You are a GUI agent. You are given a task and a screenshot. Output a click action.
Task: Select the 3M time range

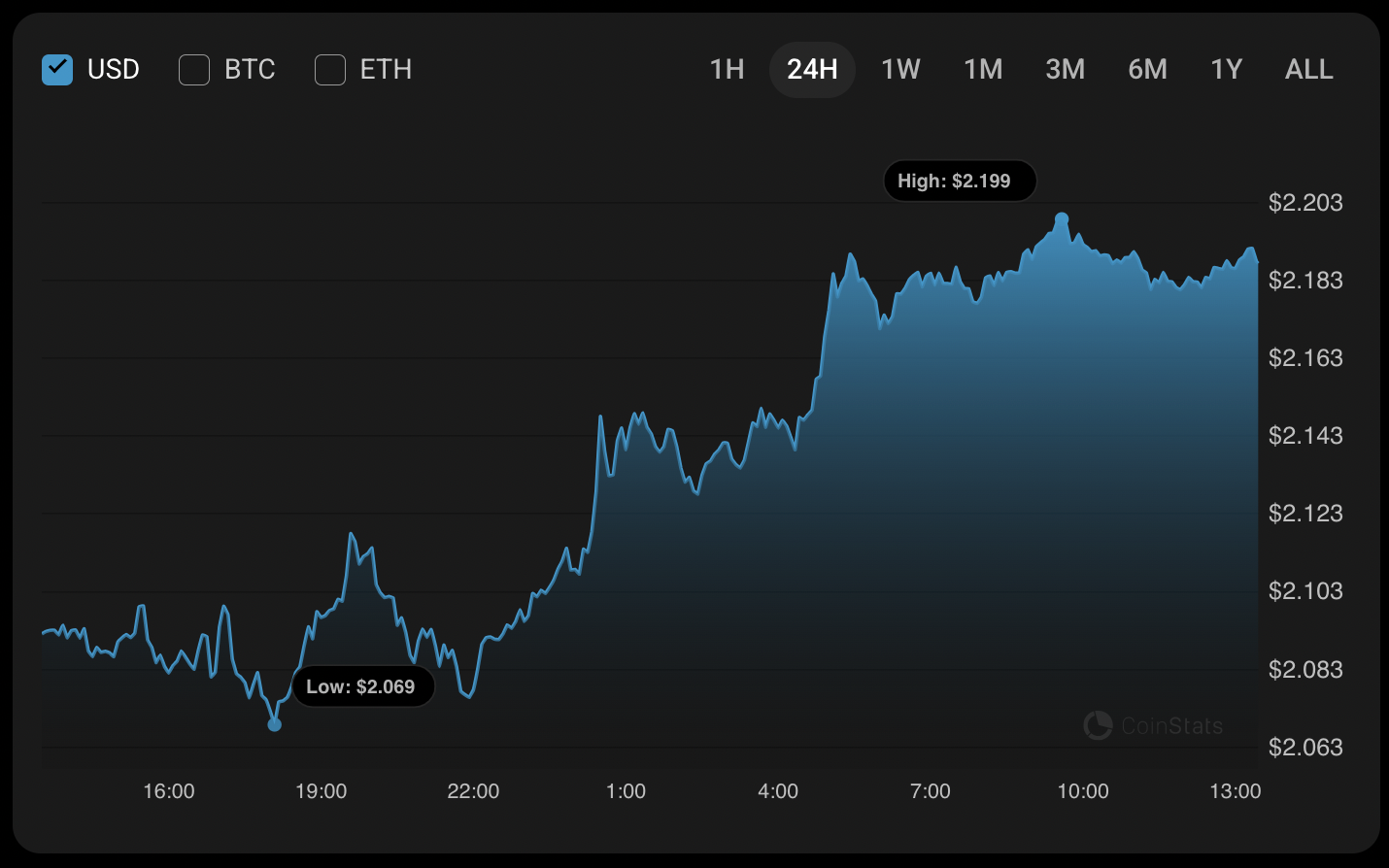click(1065, 70)
